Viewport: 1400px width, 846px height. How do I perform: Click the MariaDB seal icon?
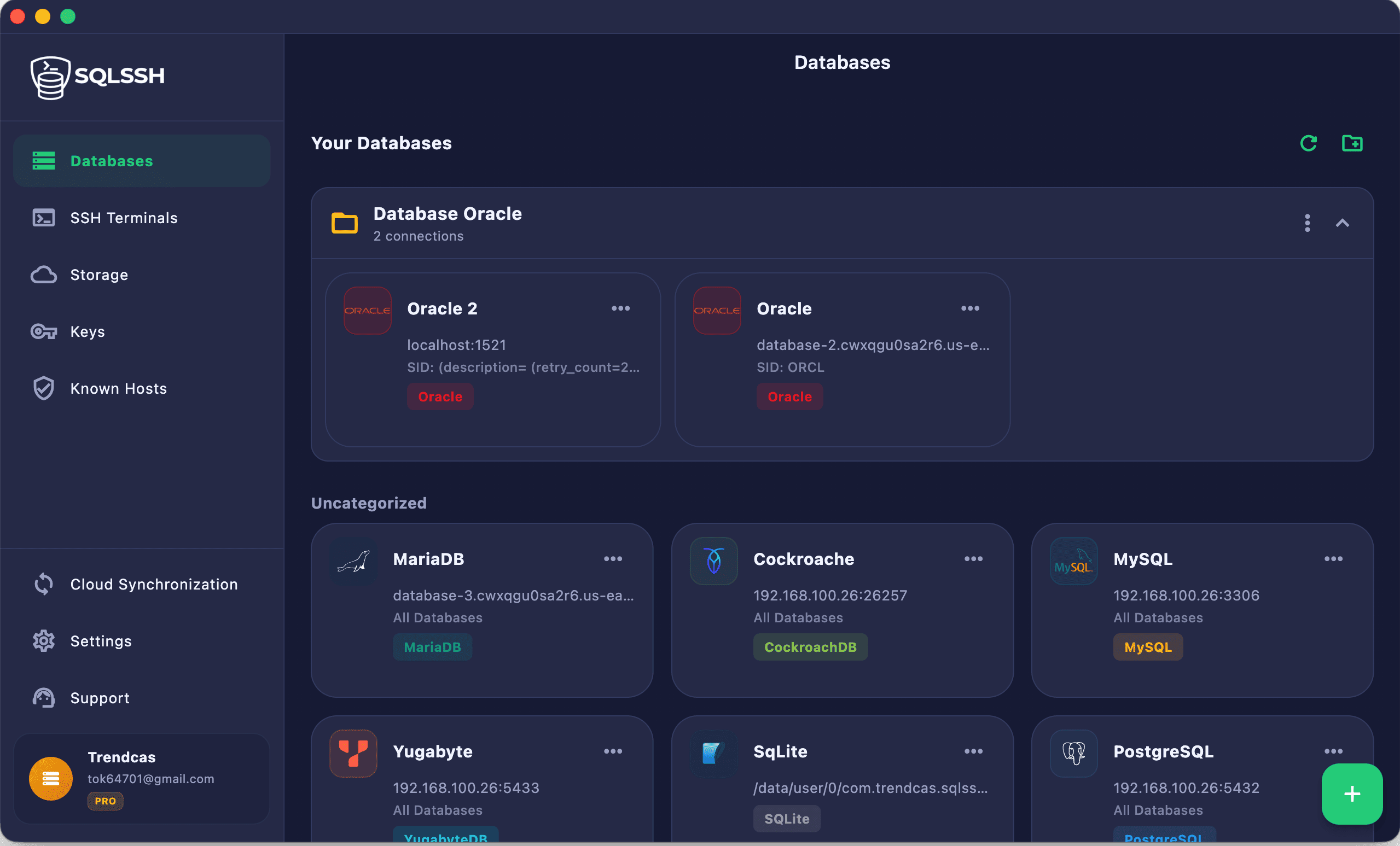click(x=353, y=561)
